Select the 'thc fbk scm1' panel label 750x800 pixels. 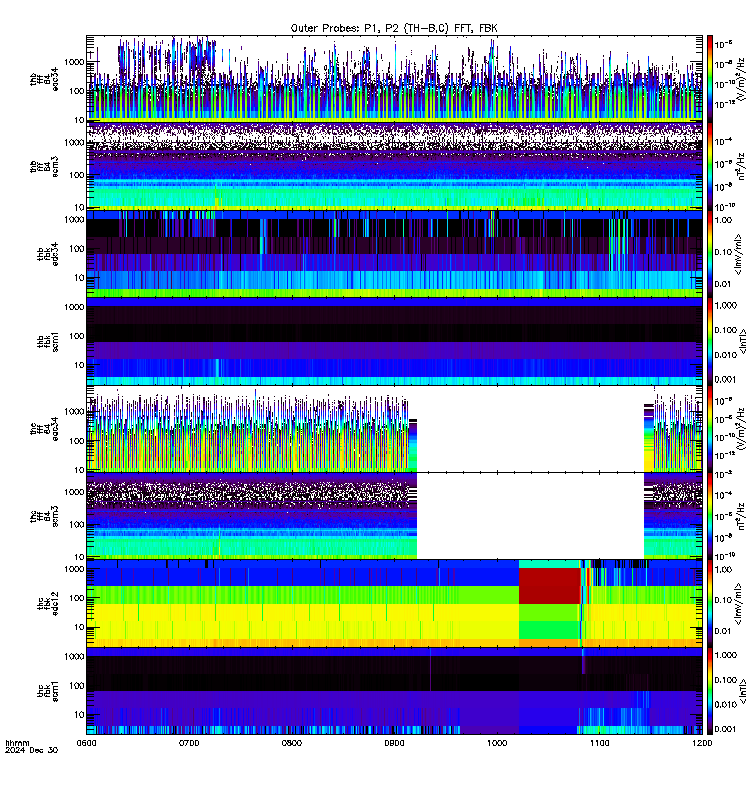pos(48,691)
